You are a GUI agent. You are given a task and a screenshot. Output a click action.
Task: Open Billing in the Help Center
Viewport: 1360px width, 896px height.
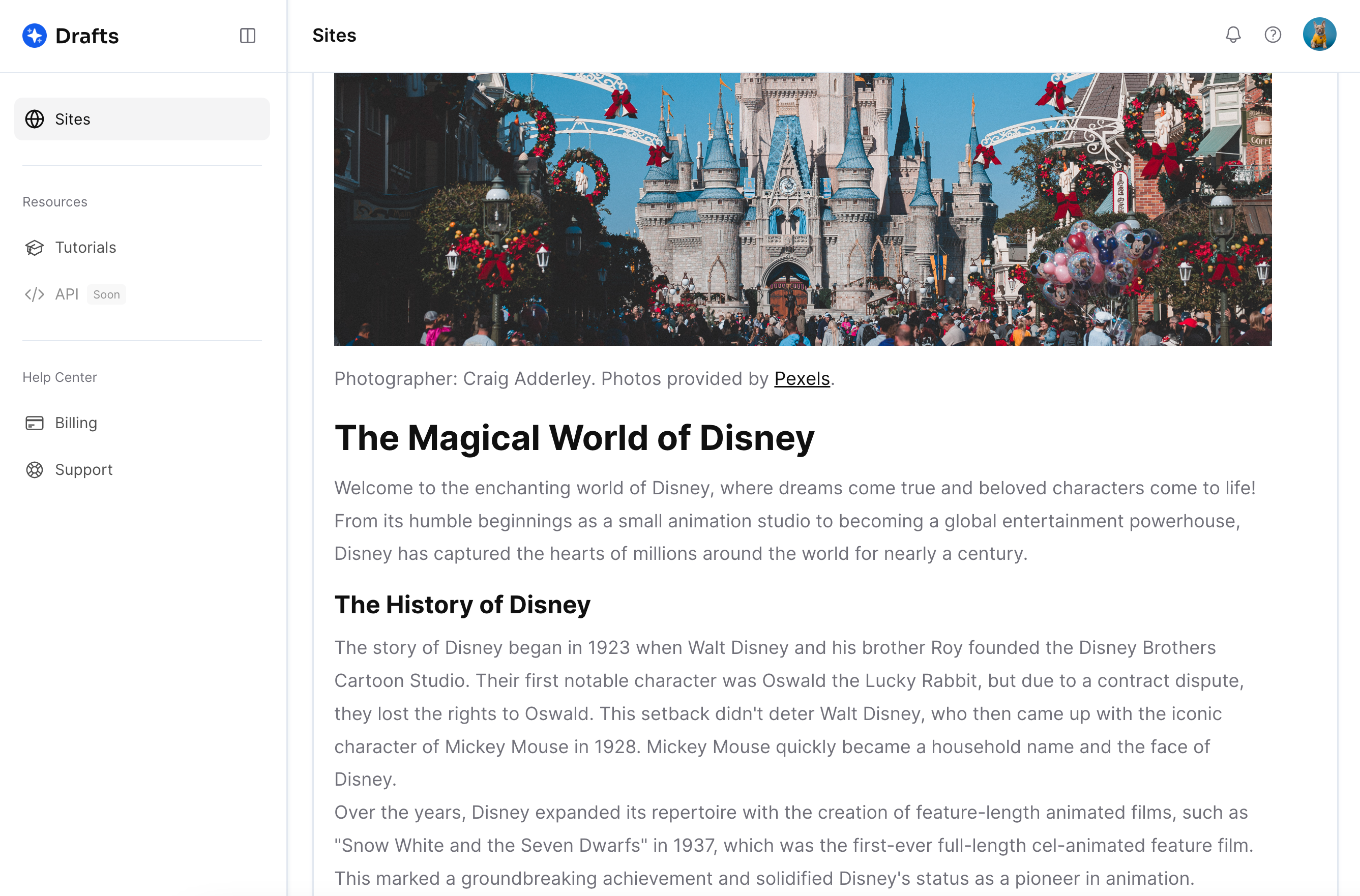[x=142, y=423]
